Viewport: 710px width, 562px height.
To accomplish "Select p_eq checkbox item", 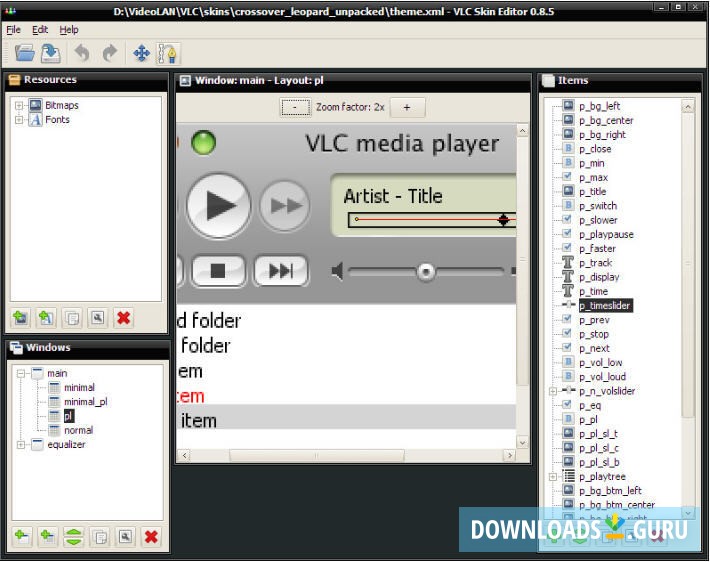I will point(590,405).
